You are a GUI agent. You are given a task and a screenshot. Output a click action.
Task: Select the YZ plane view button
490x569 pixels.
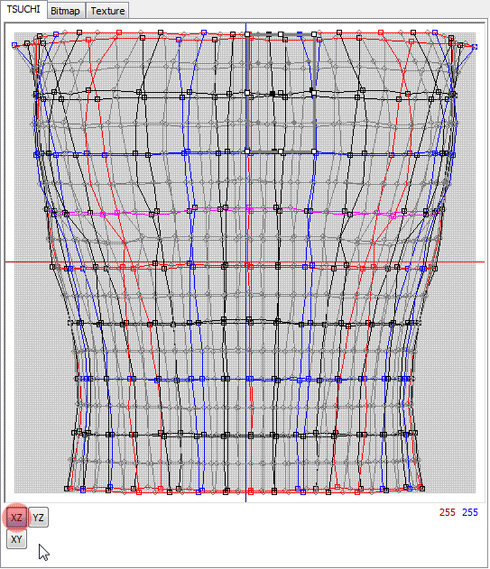pos(38,517)
